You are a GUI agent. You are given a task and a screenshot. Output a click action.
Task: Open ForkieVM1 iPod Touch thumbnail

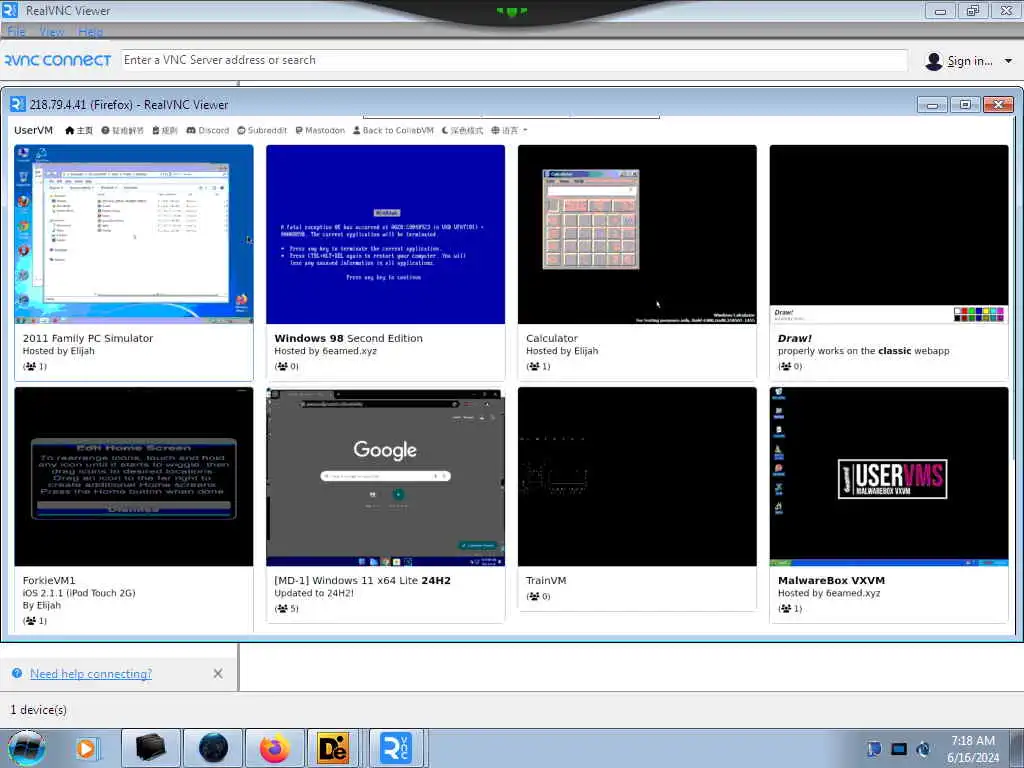point(134,477)
